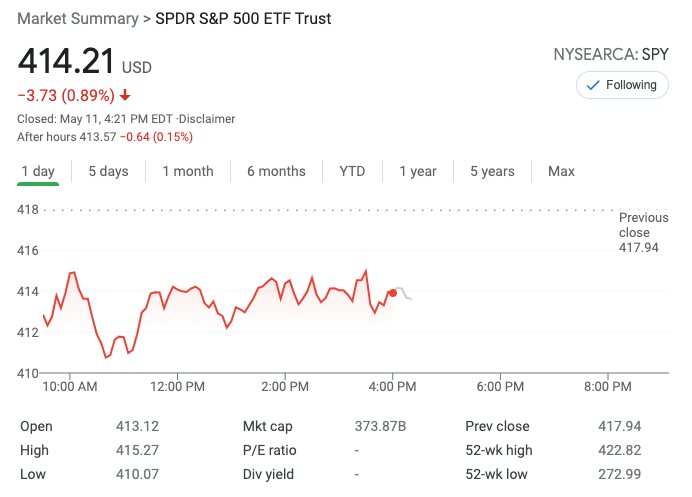This screenshot has height=497, width=692.
Task: View the 1 year chart
Action: click(x=418, y=171)
